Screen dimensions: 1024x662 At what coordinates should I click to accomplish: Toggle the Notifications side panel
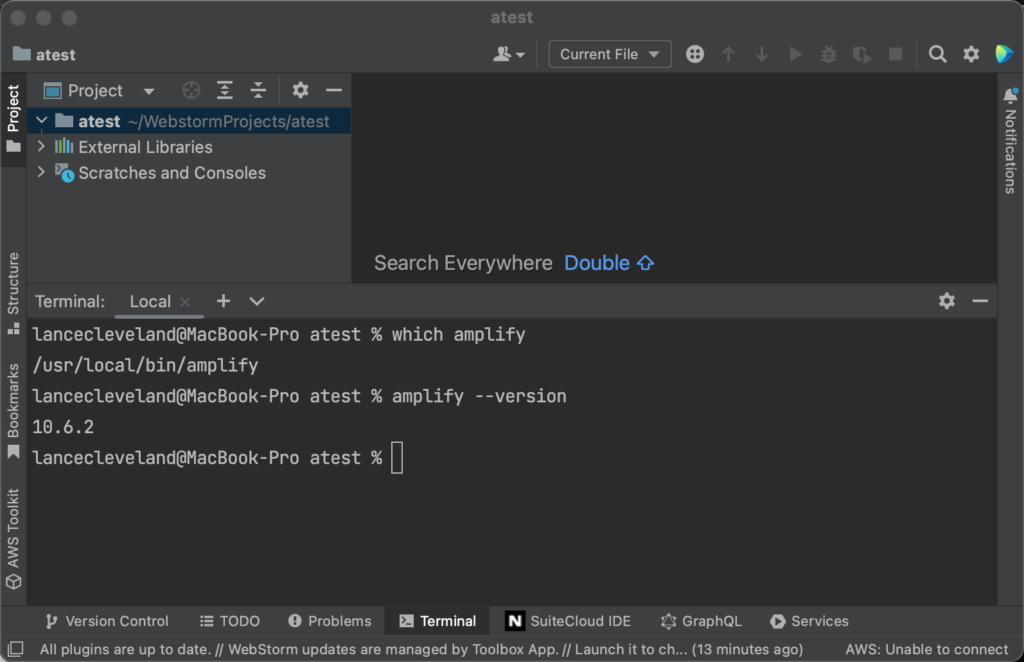pos(1010,140)
